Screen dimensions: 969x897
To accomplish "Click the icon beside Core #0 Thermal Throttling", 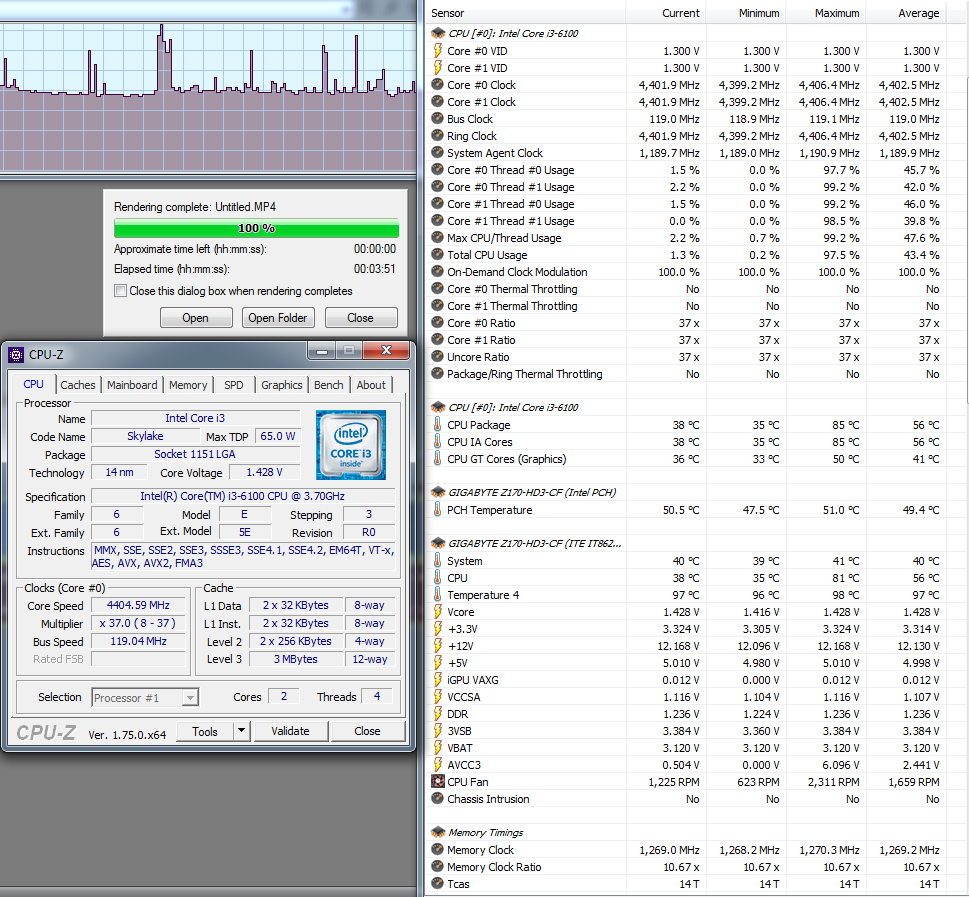I will (438, 289).
